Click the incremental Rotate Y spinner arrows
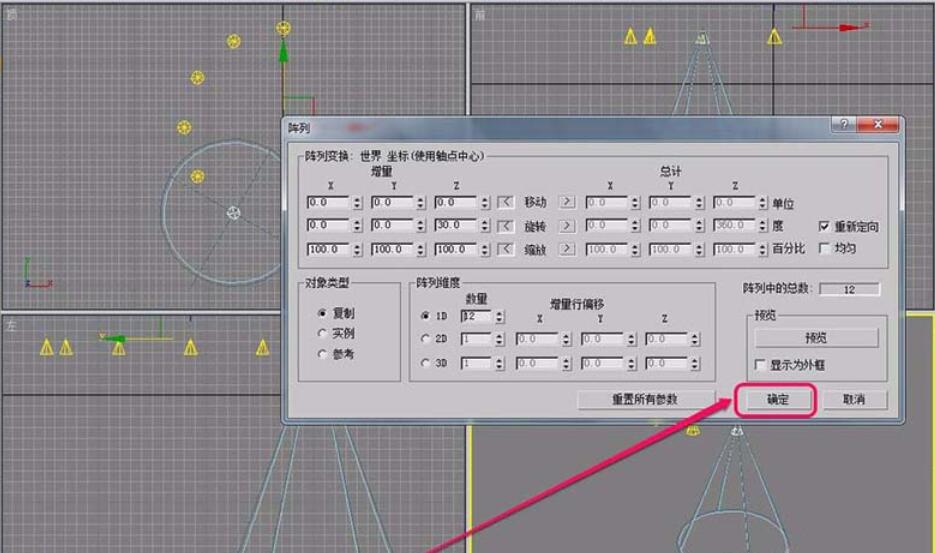The width and height of the screenshot is (935, 553). click(x=421, y=225)
